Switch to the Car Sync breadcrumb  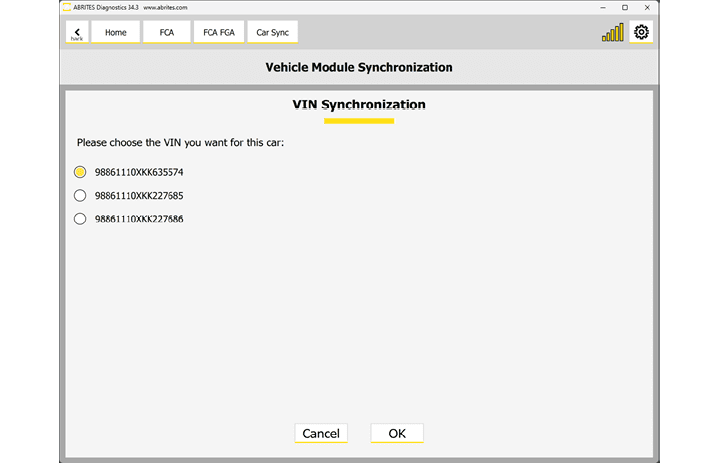point(272,33)
